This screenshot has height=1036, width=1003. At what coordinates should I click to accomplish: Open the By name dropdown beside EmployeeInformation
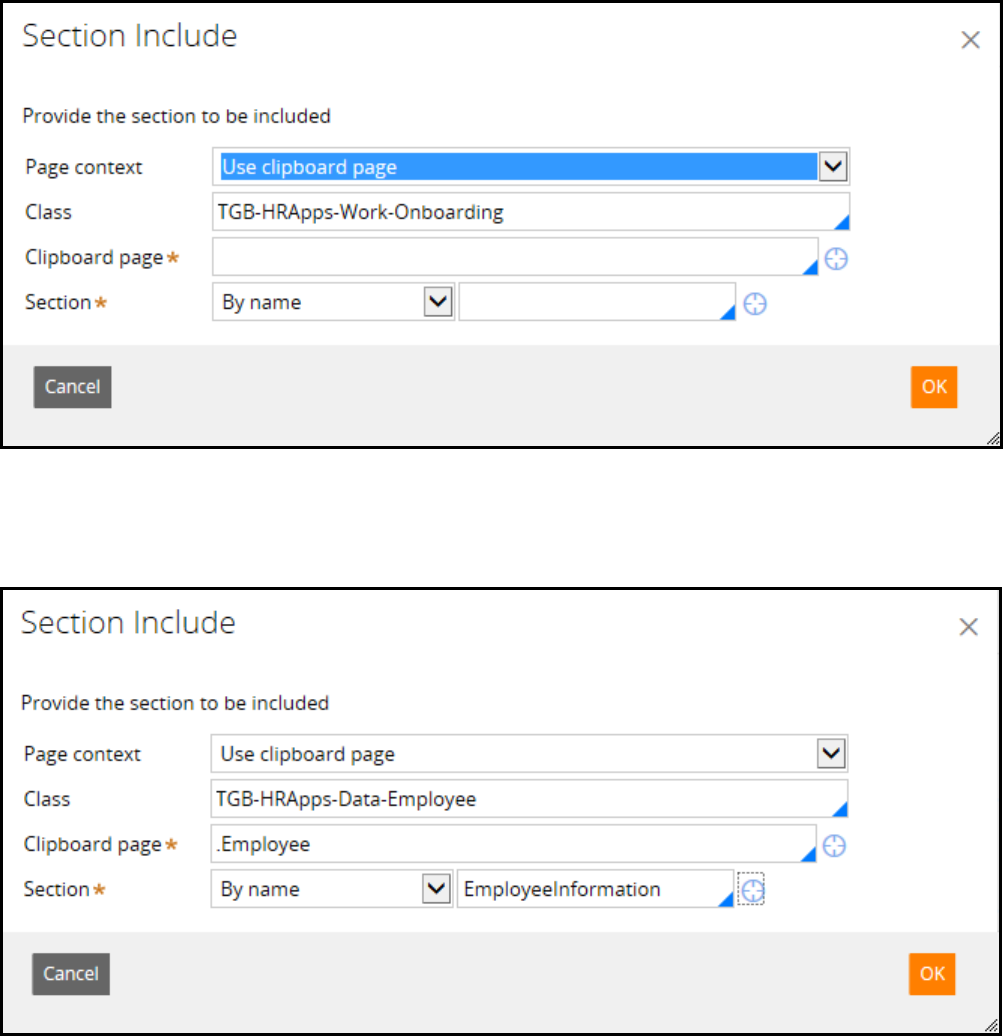coord(436,889)
